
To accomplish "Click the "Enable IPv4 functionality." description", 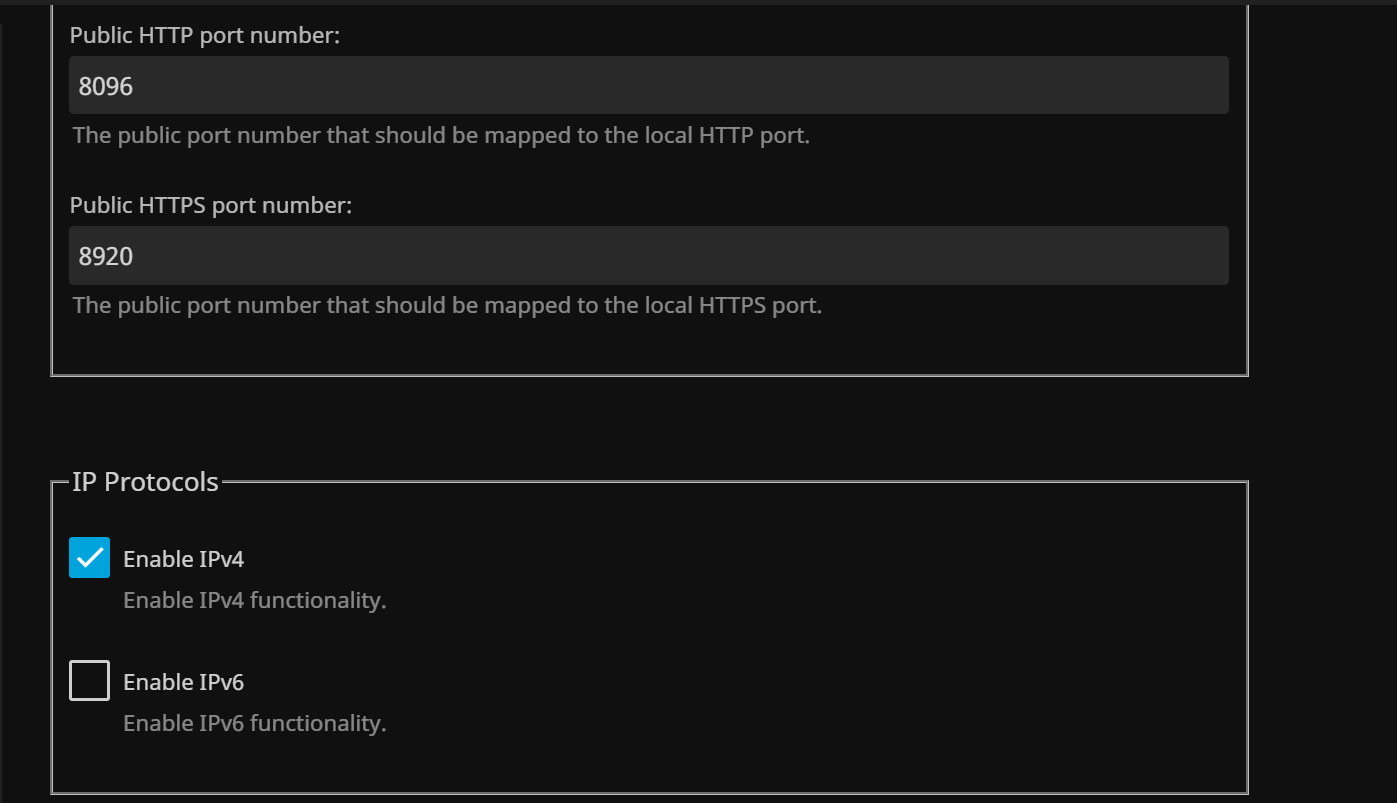I will 254,600.
